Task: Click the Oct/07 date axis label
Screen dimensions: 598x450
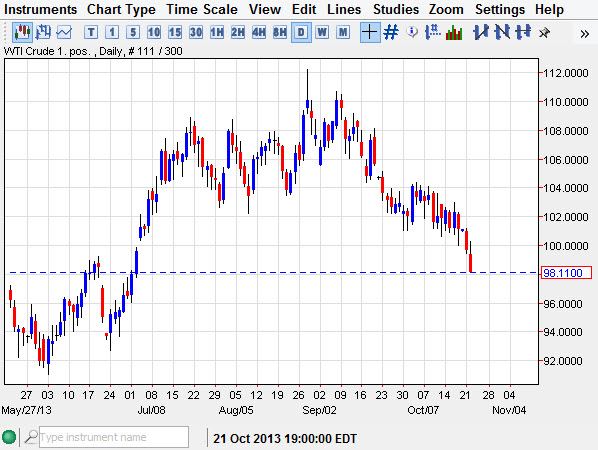Action: (x=423, y=410)
